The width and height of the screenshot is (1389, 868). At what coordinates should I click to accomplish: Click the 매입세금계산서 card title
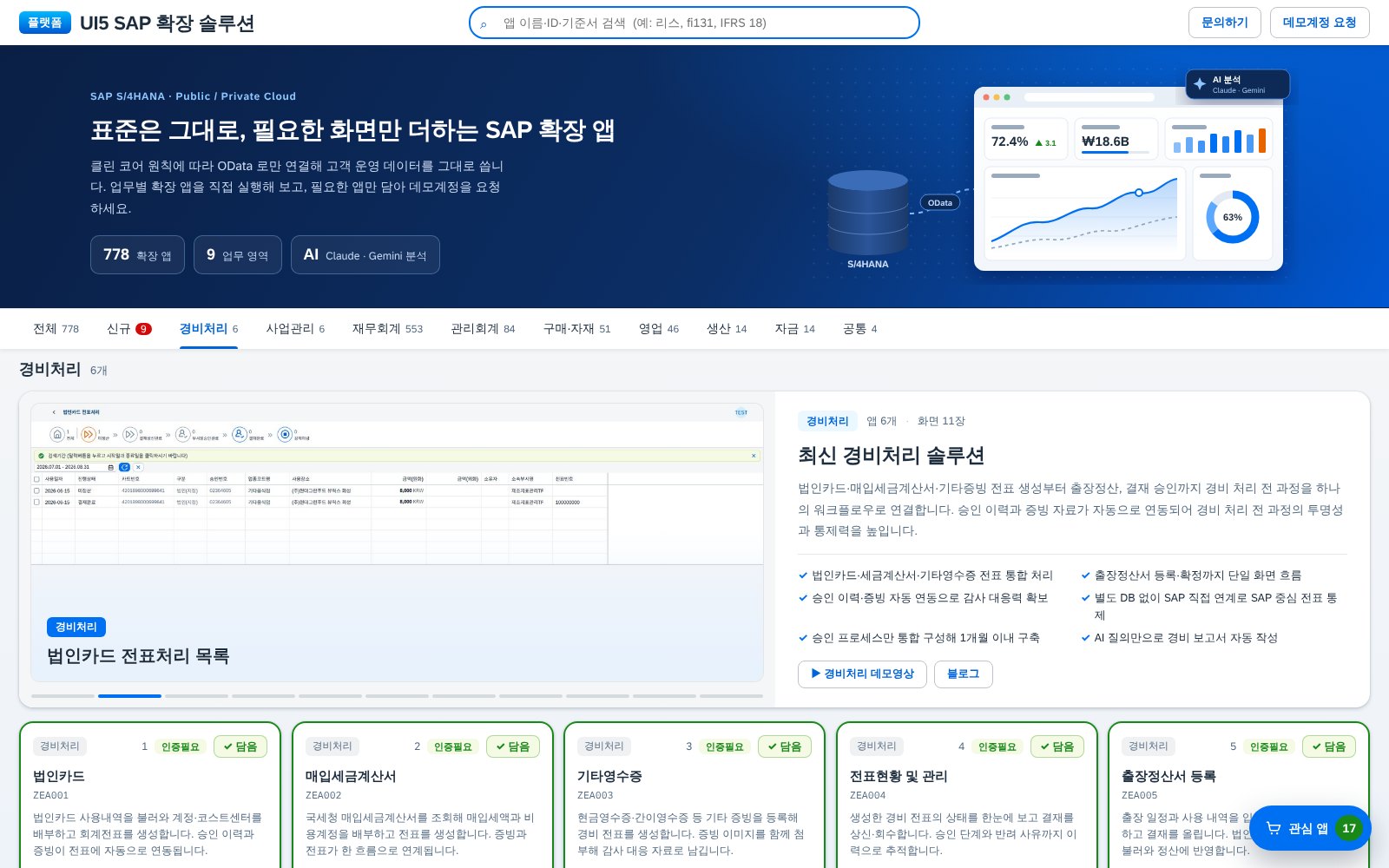(351, 776)
